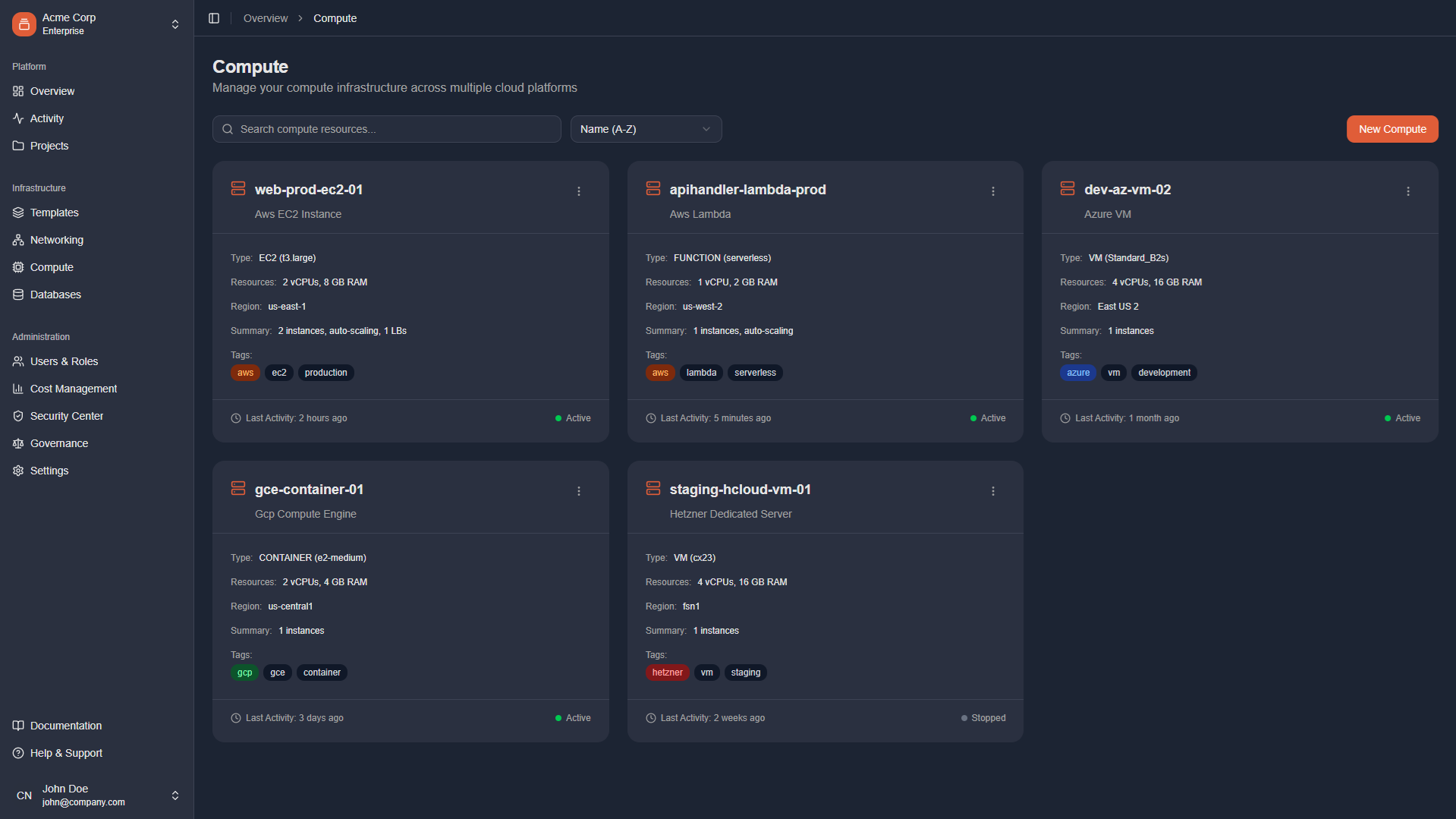This screenshot has width=1456, height=819.
Task: Expand the John Doe account chevron
Action: [x=175, y=795]
